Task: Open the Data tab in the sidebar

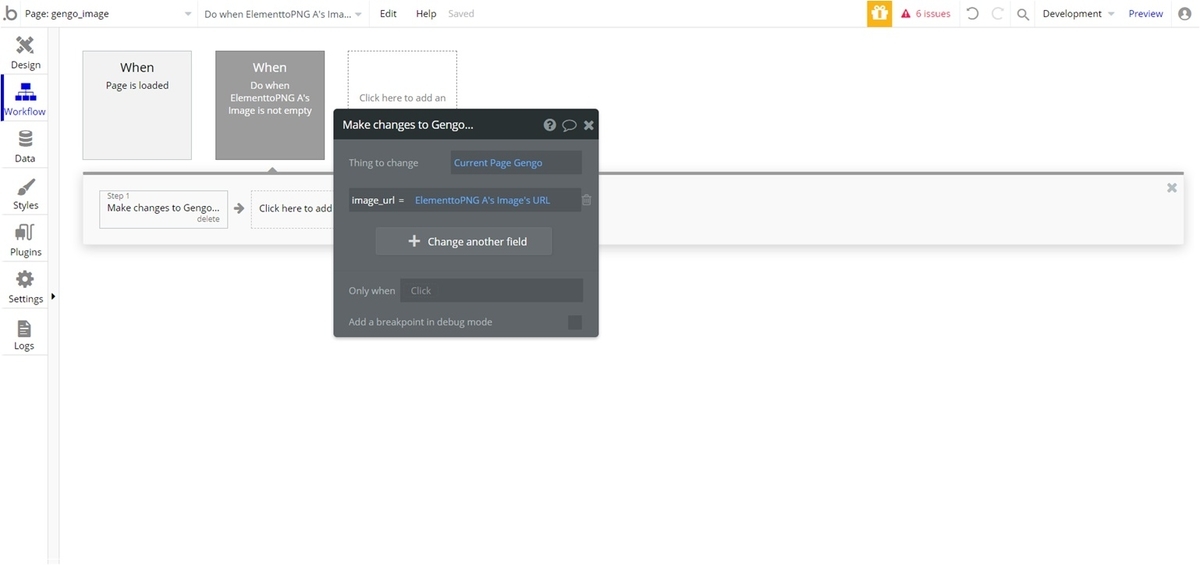Action: tap(25, 146)
